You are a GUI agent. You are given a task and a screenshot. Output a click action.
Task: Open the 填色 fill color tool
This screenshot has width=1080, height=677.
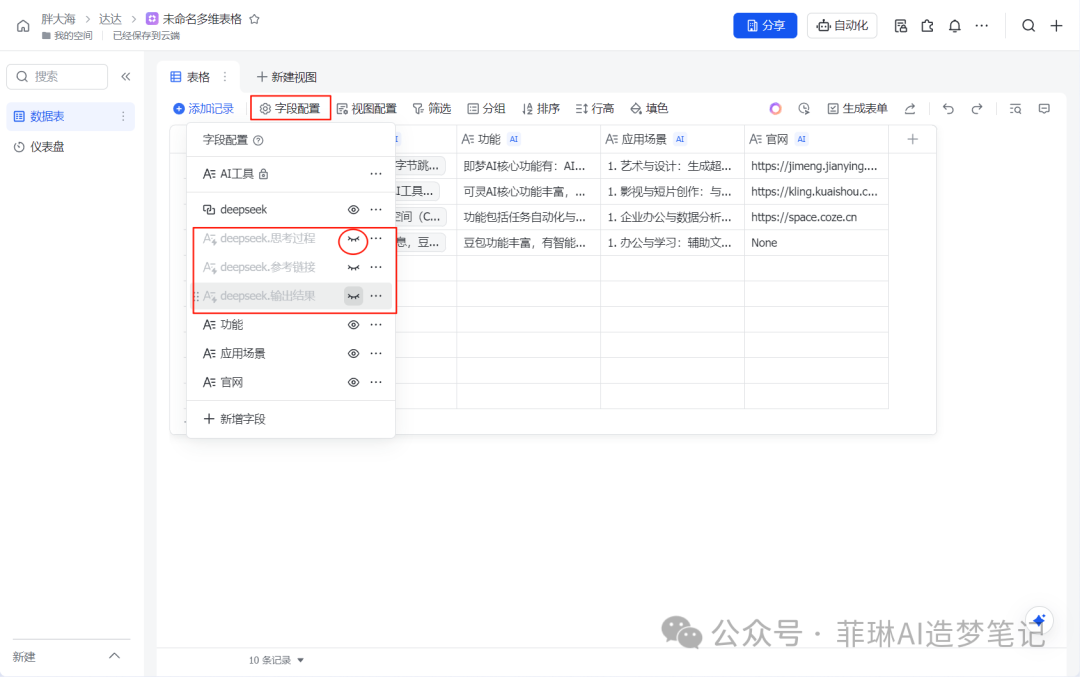(650, 109)
